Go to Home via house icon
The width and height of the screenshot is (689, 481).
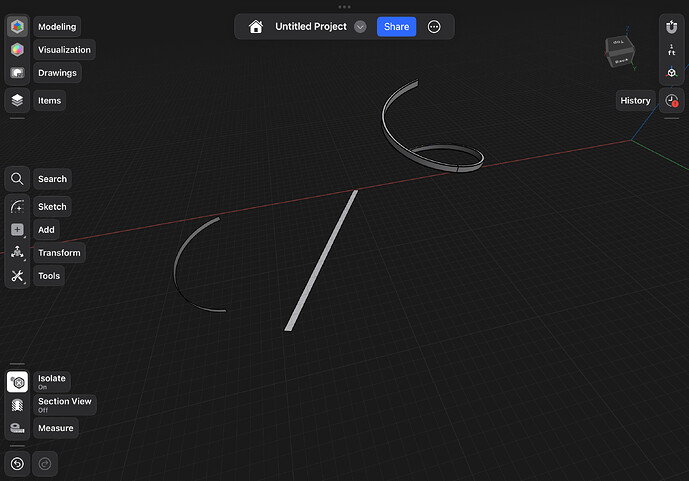coord(256,27)
